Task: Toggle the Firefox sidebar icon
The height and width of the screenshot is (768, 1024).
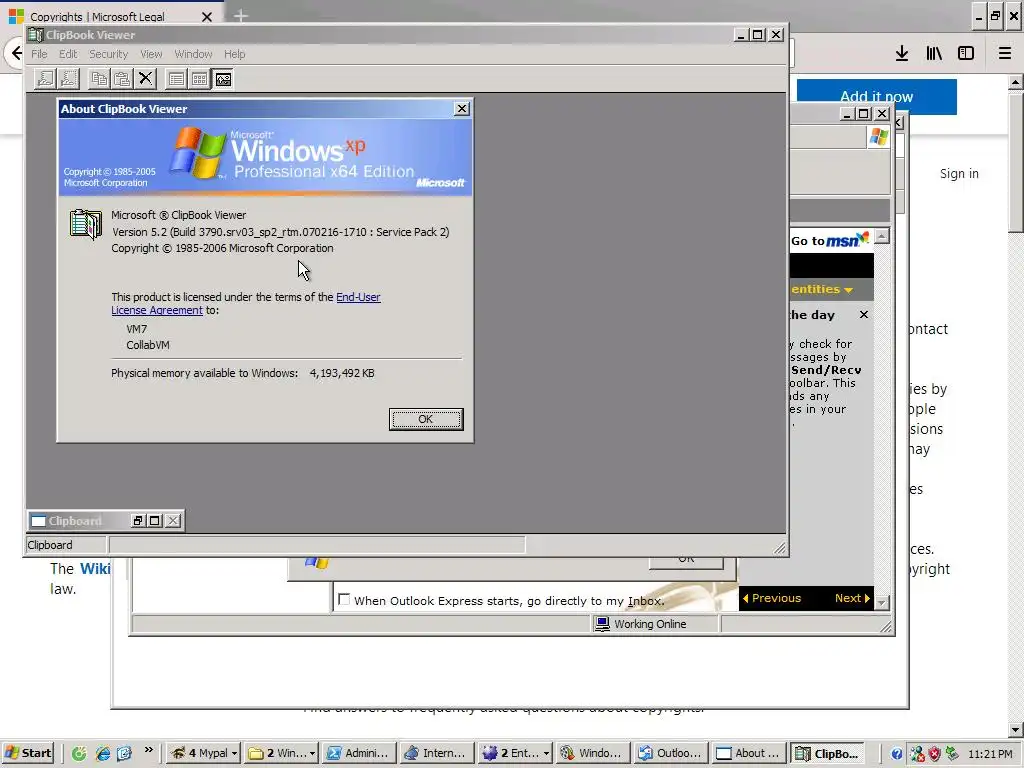Action: tap(966, 53)
